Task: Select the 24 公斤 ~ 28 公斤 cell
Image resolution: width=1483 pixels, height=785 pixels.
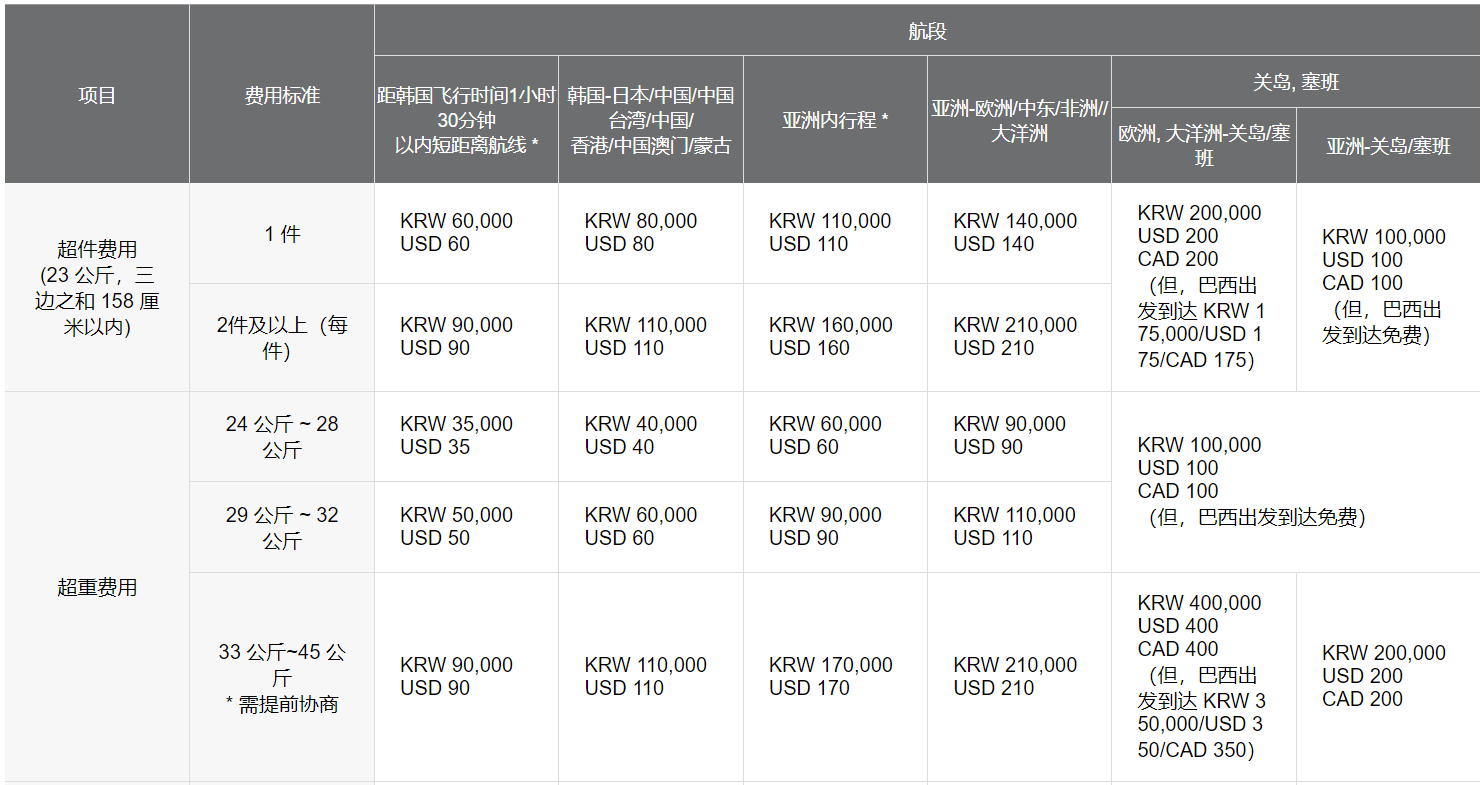Action: [282, 437]
